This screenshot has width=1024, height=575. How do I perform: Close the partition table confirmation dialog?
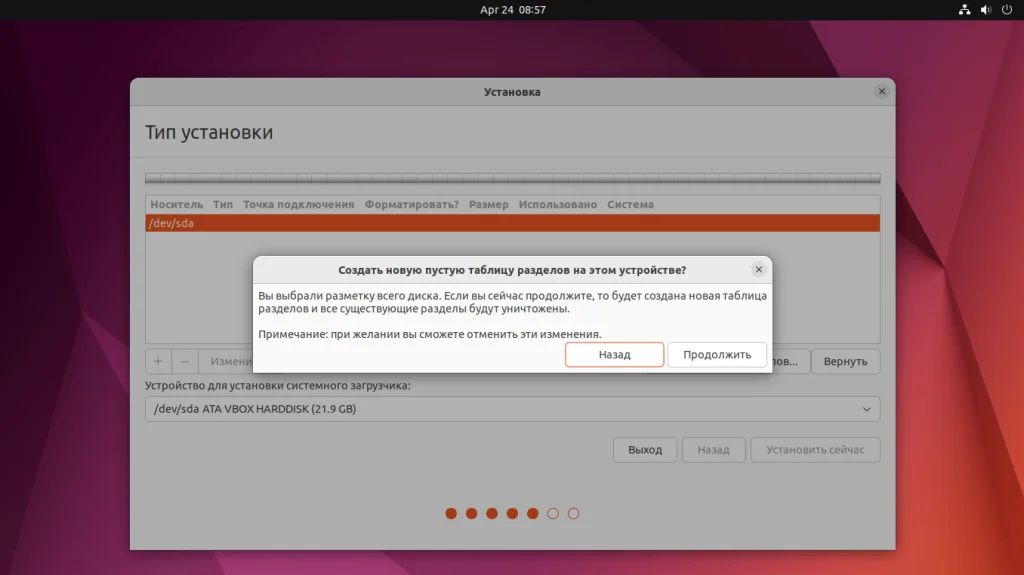click(x=758, y=269)
